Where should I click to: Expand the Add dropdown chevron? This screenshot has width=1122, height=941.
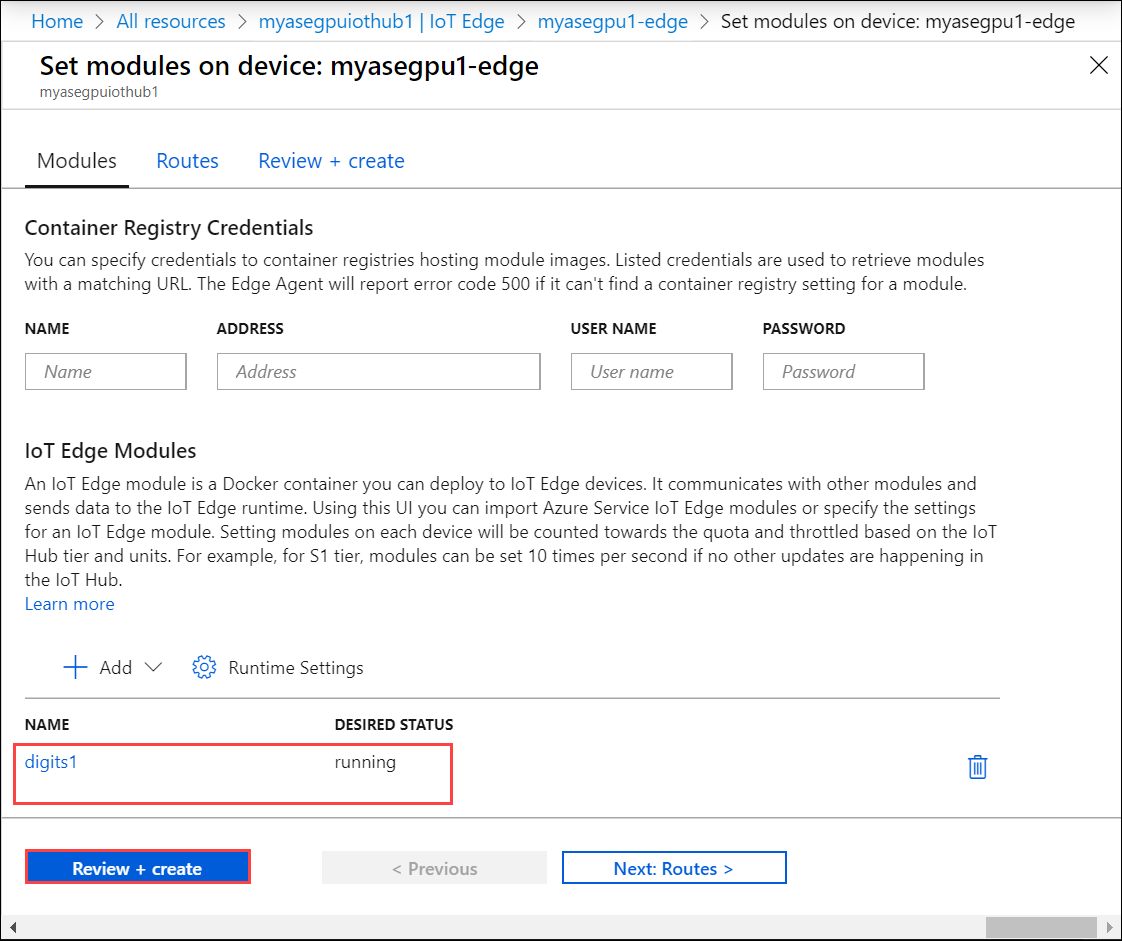pyautogui.click(x=154, y=667)
